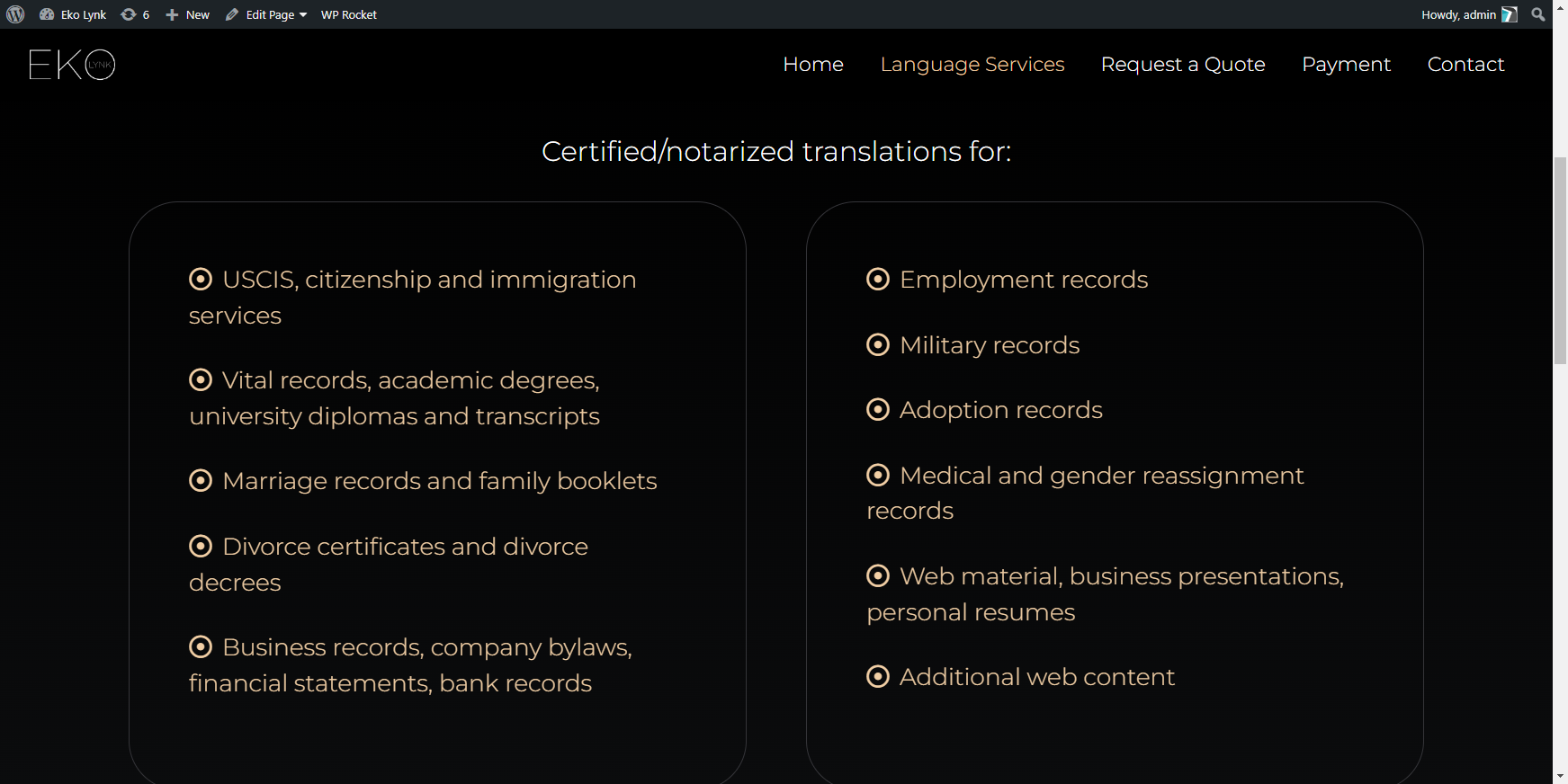Click the bullet icon beside Adoption records
This screenshot has height=784, width=1568.
(878, 410)
